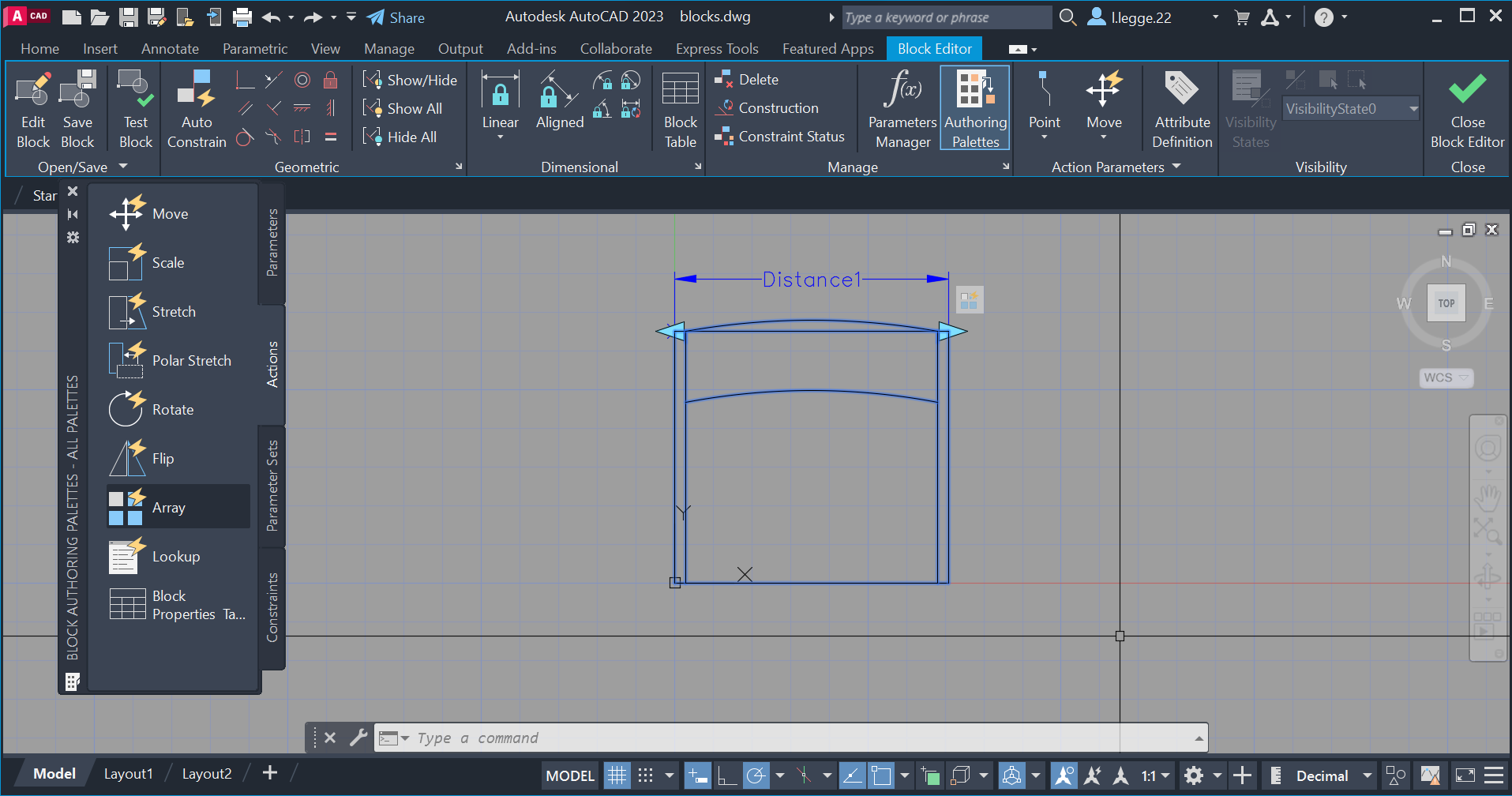The image size is (1512, 796).
Task: Toggle polar tracking in status bar
Action: (x=756, y=775)
